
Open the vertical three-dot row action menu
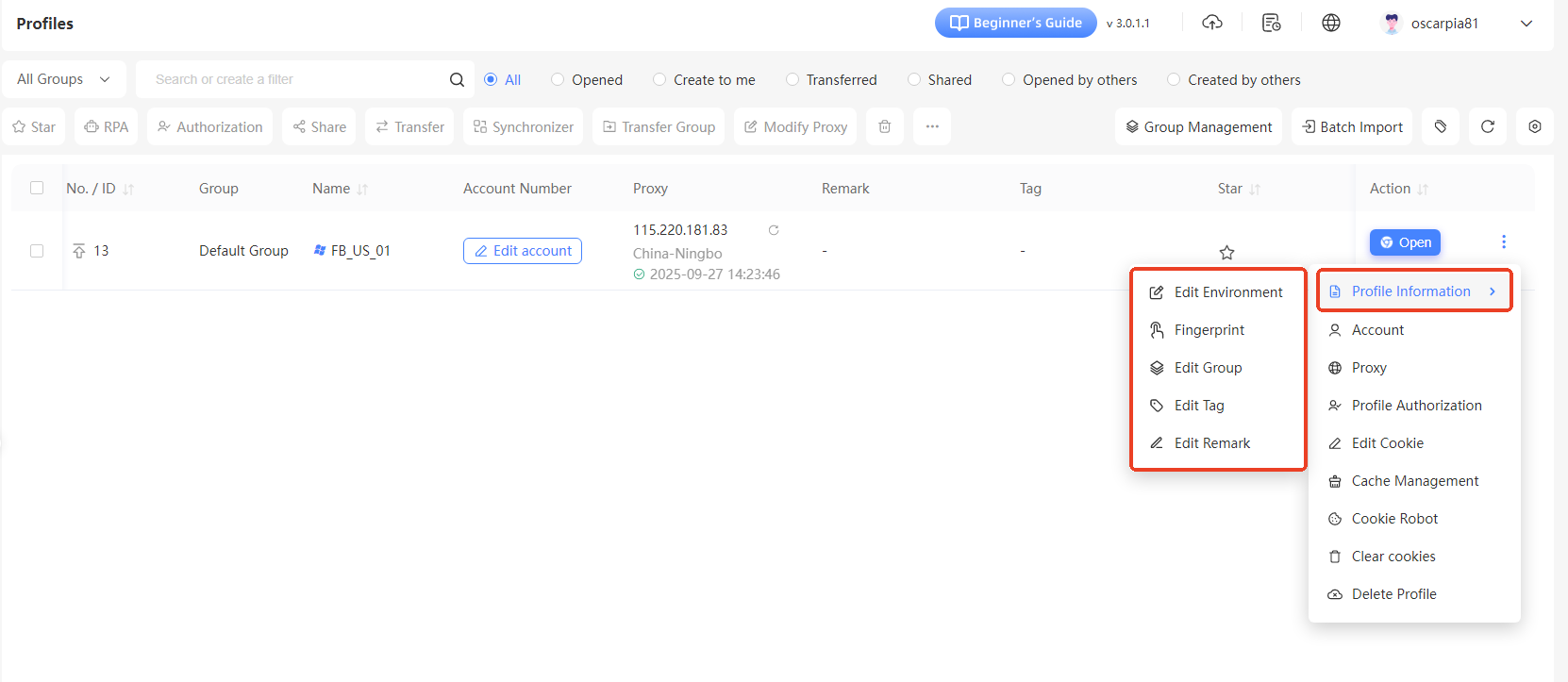click(x=1503, y=241)
